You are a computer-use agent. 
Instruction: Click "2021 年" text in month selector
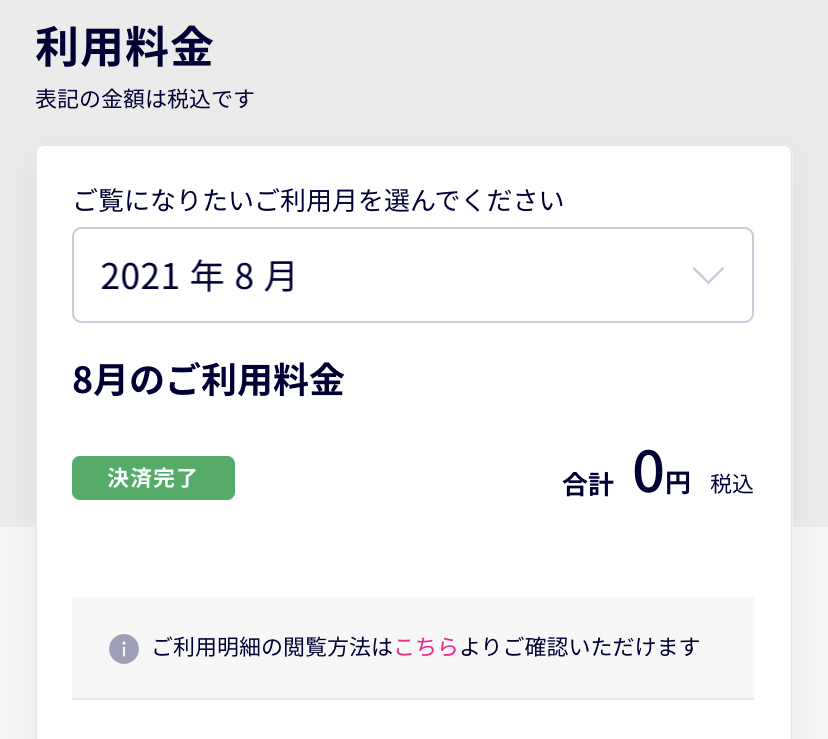tap(161, 276)
